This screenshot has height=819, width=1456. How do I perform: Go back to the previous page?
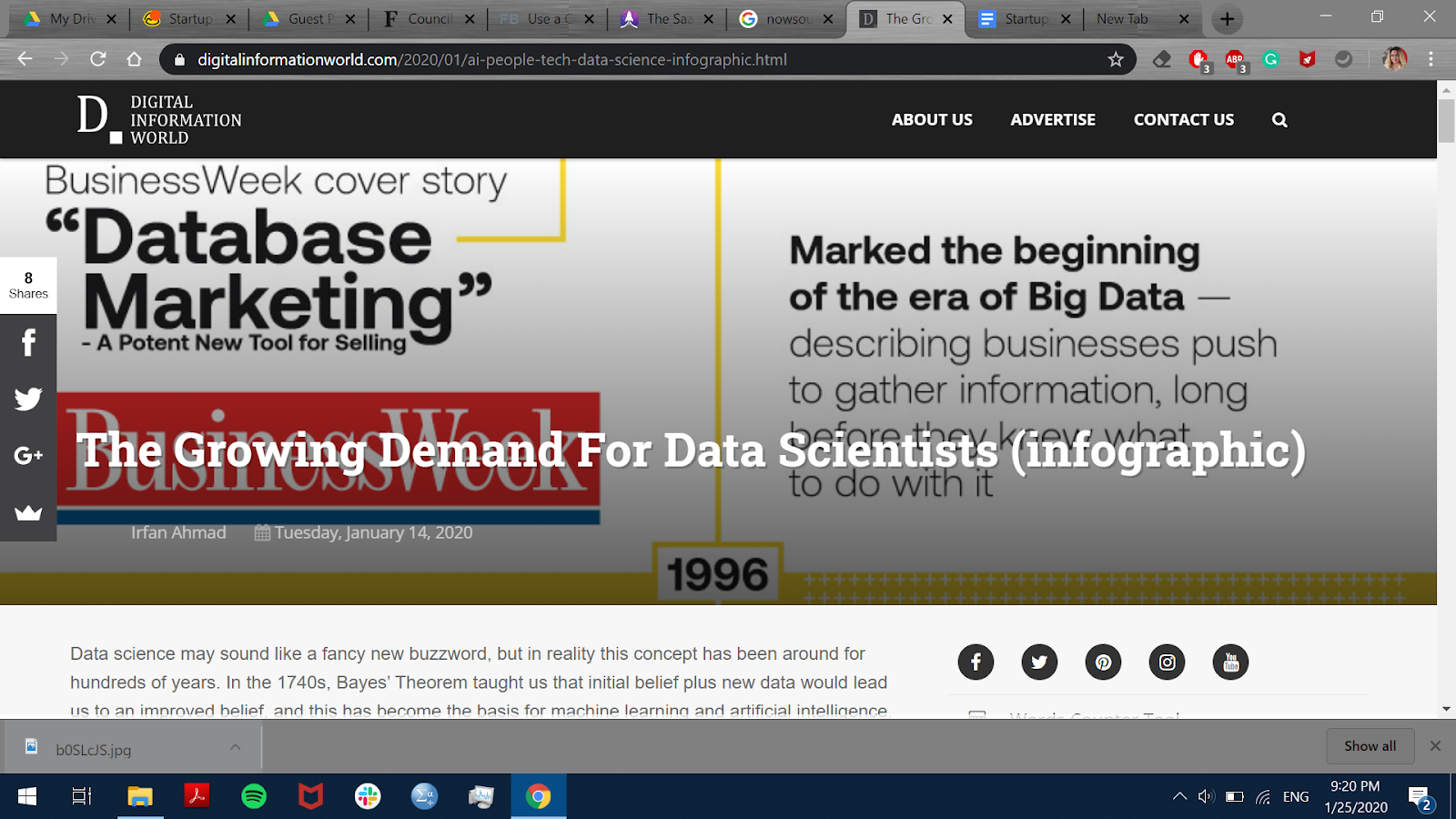[x=25, y=59]
